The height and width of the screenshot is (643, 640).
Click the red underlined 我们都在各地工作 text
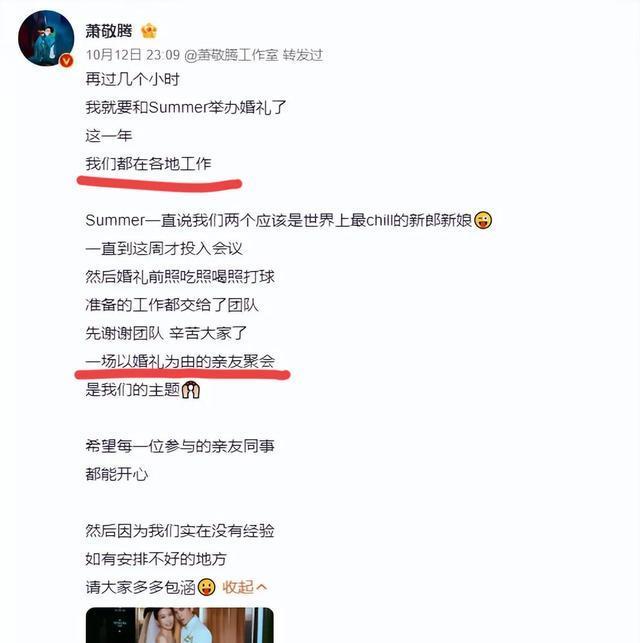tap(148, 164)
